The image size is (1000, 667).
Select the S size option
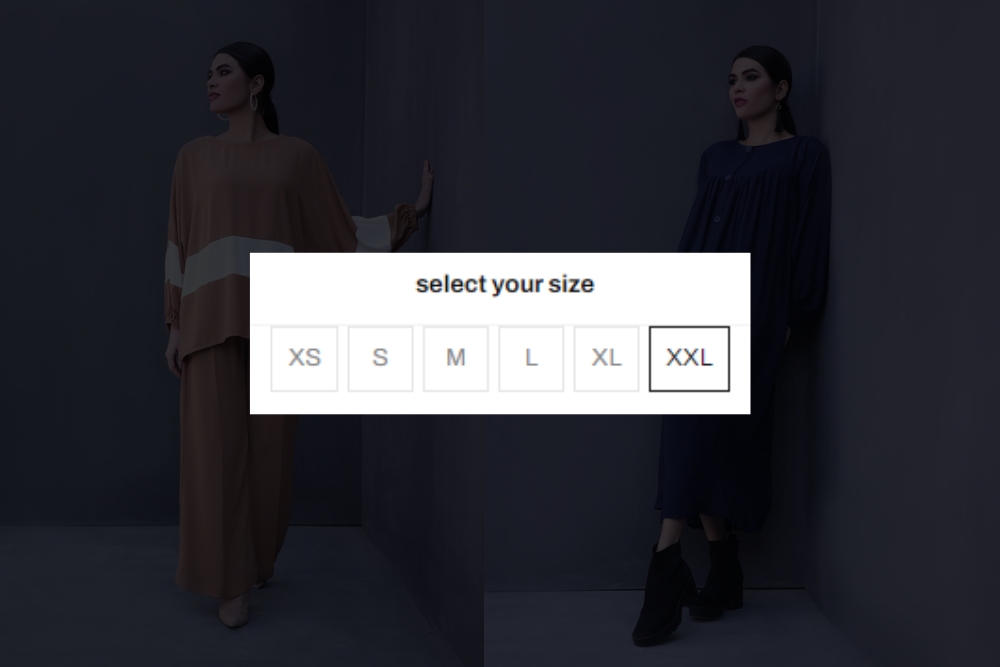click(x=380, y=358)
